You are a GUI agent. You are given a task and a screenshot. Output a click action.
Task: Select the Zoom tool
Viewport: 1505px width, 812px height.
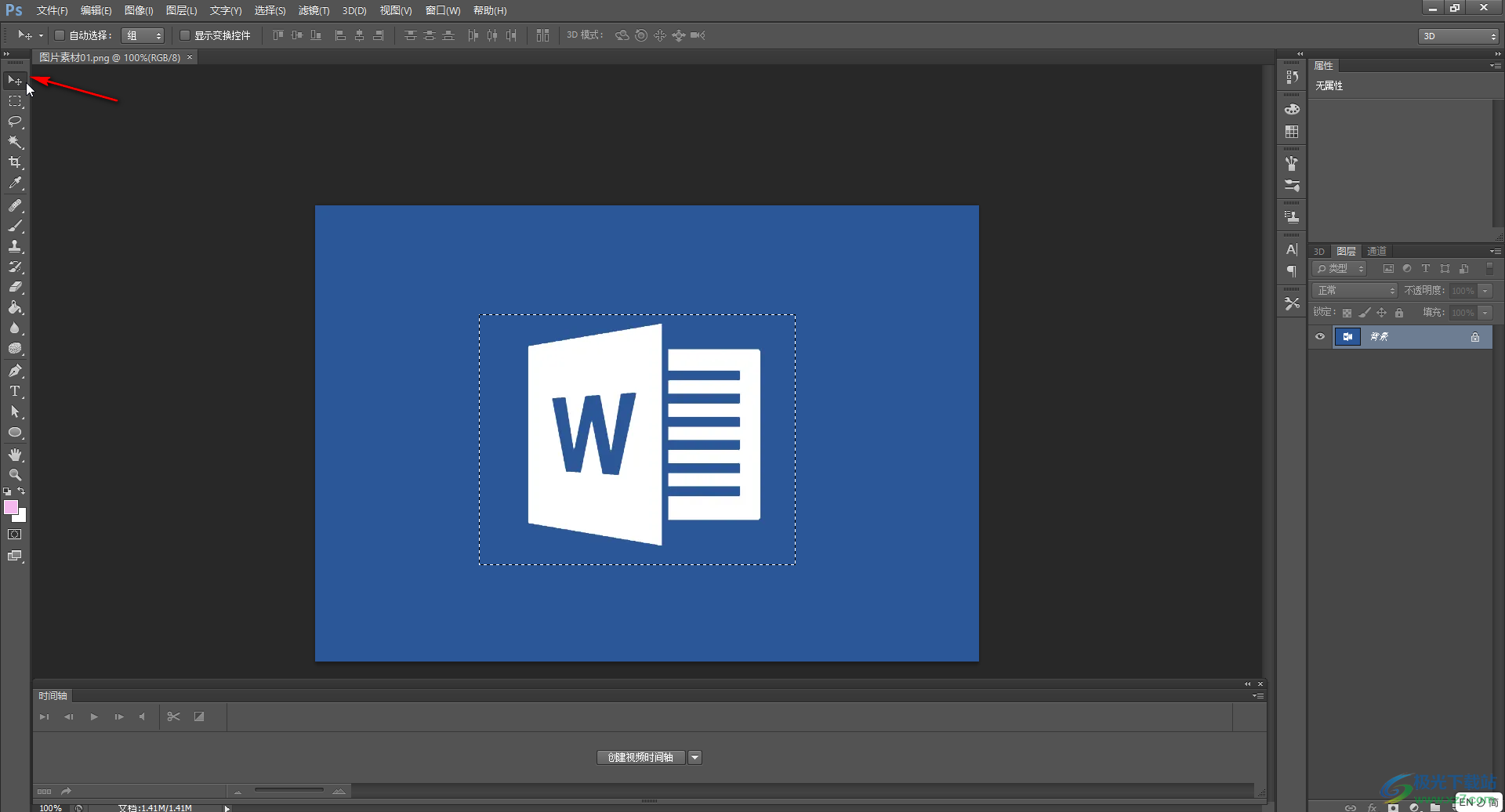[15, 475]
